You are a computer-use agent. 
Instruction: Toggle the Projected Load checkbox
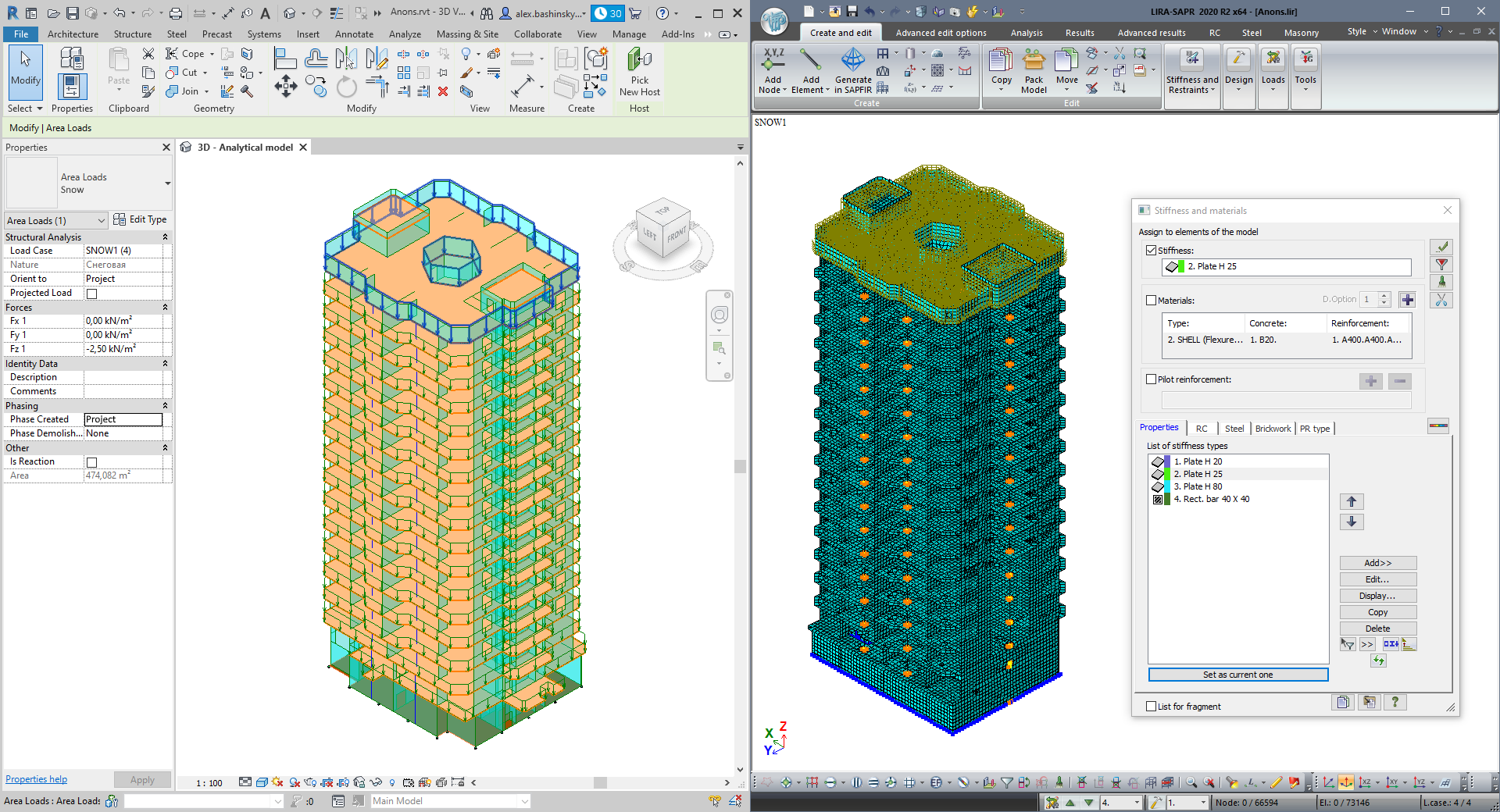coord(91,294)
